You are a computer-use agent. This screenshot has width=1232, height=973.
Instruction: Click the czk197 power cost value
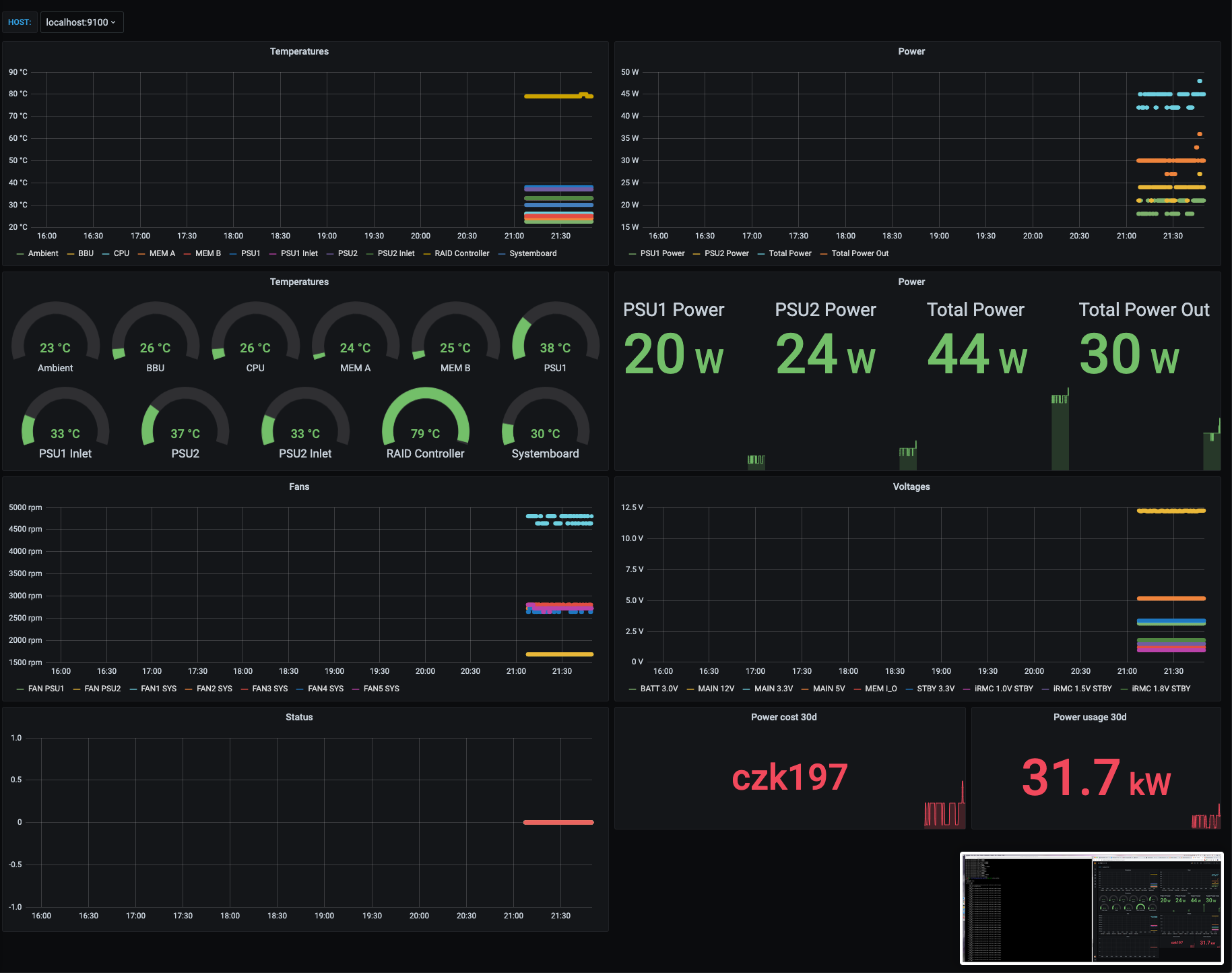point(789,777)
